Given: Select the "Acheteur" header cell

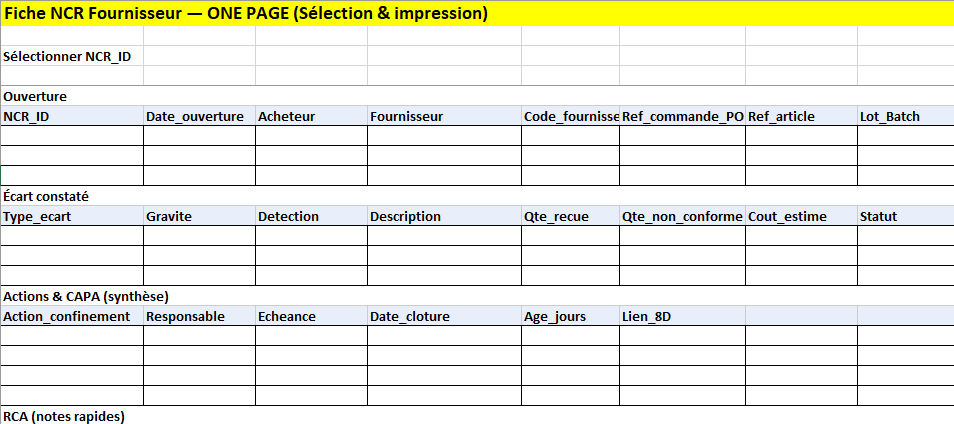Looking at the screenshot, I should click(x=287, y=116).
